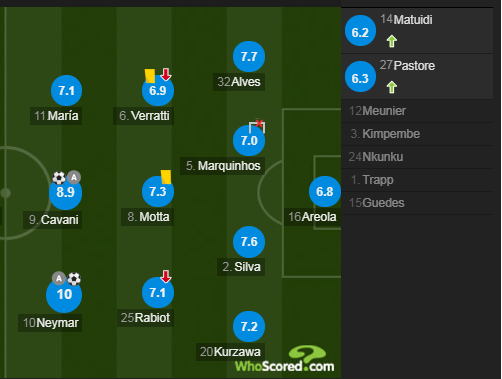This screenshot has height=379, width=502.
Task: Click Neymar's goal ball icon
Action: (74, 279)
